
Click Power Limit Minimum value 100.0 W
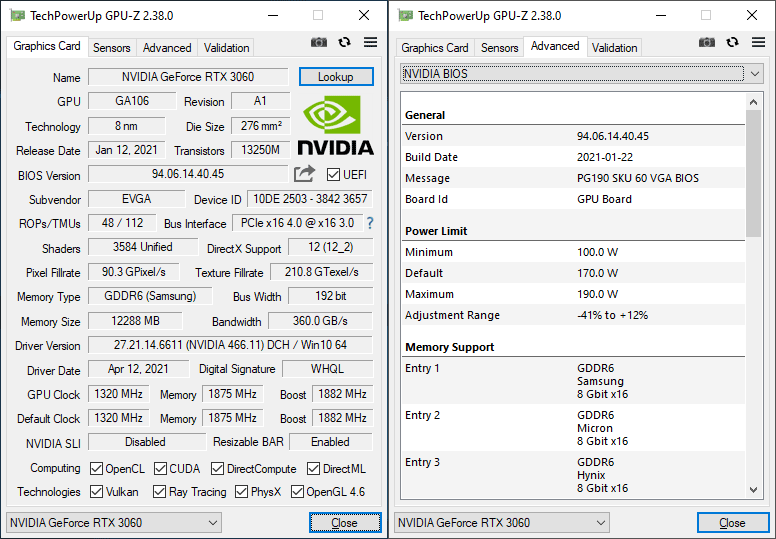click(x=597, y=252)
